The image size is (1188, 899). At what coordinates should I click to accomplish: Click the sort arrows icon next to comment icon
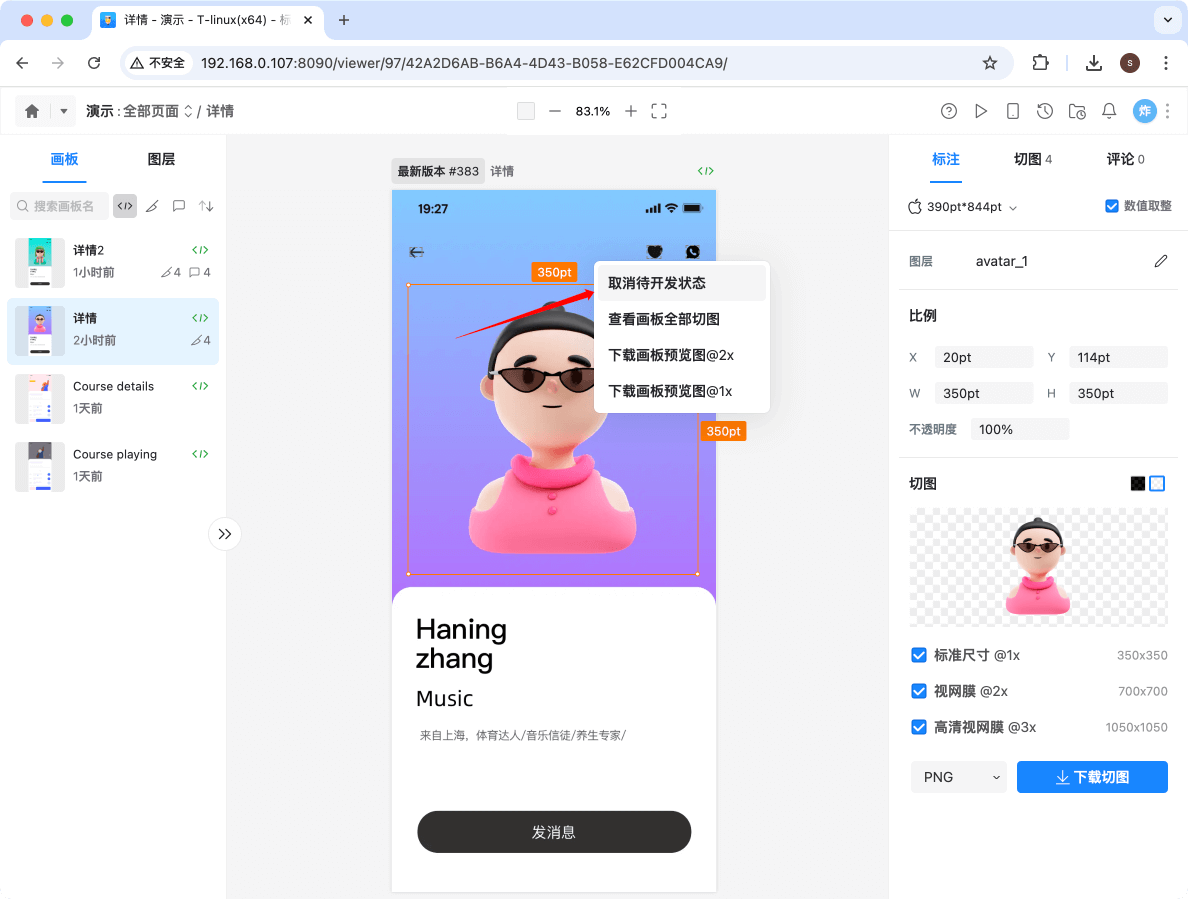coord(204,205)
